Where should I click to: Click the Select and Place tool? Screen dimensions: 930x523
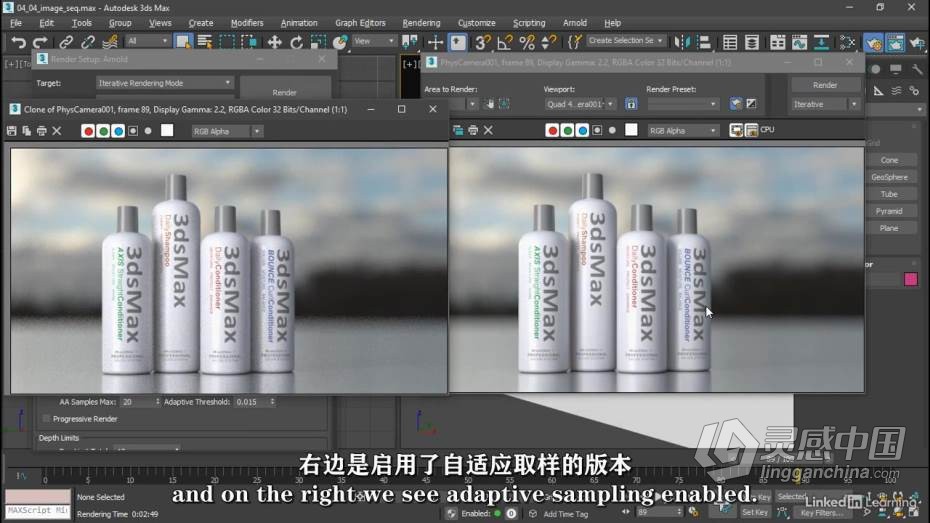tap(340, 42)
